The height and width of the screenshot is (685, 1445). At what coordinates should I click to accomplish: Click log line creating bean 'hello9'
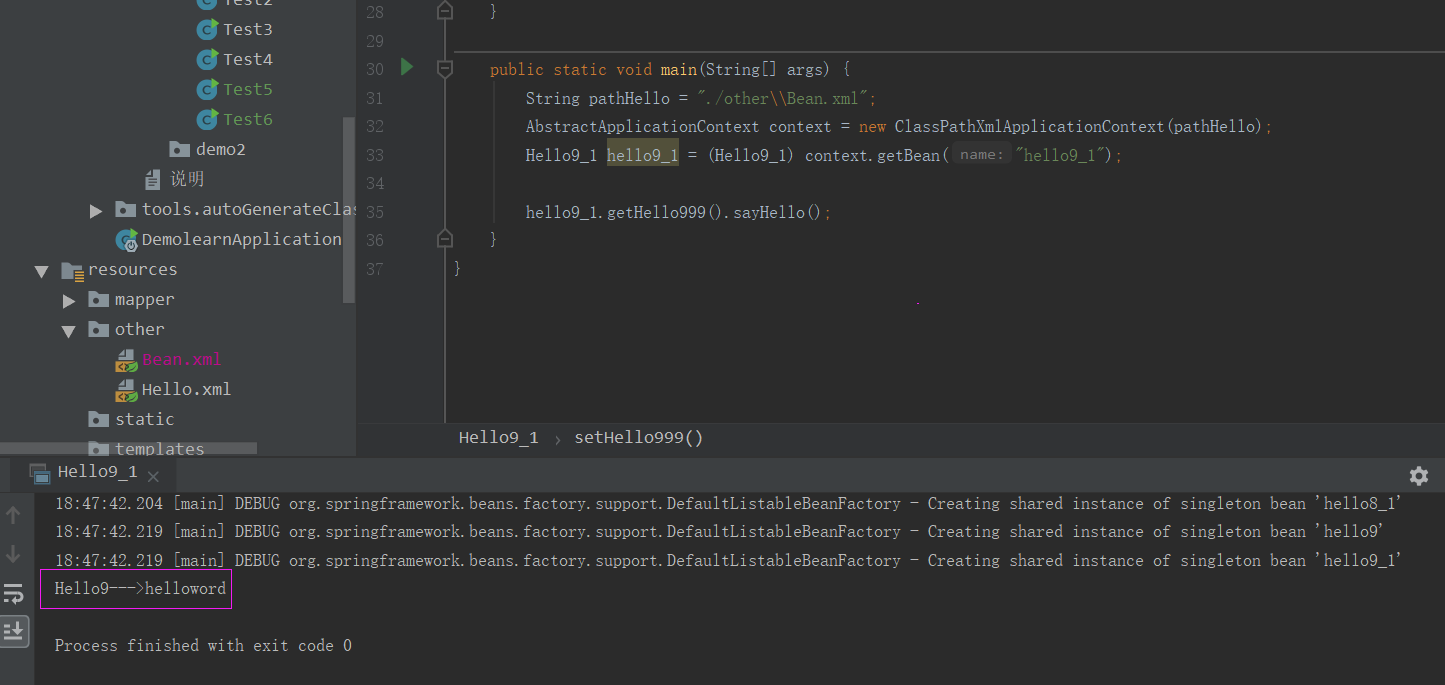718,532
